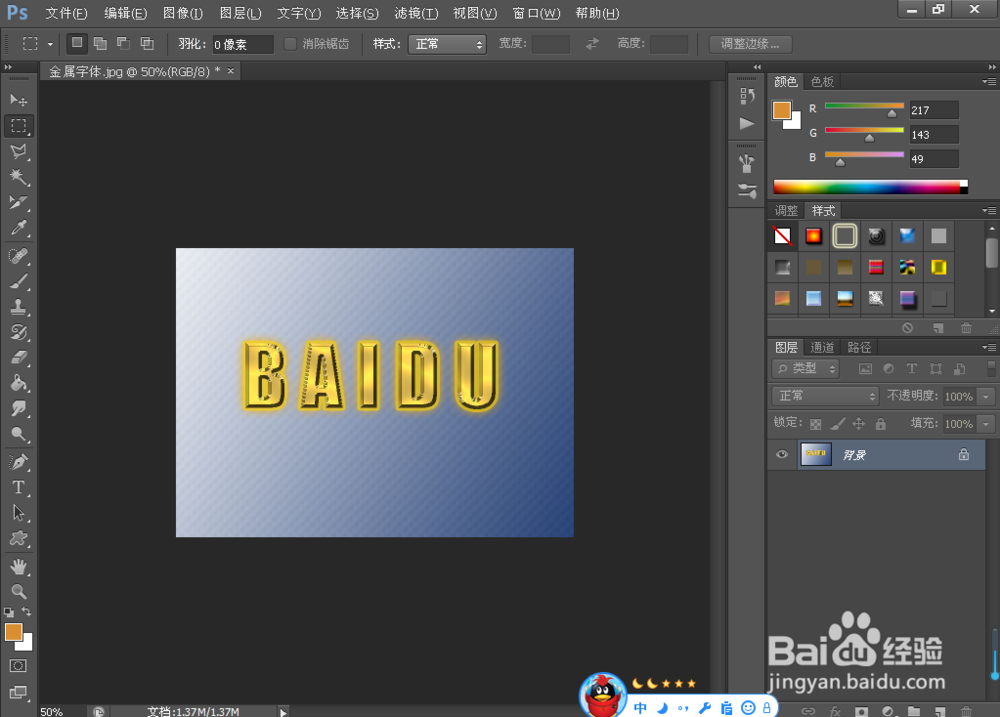
Task: Switch to the 通道 tab
Action: 822,347
